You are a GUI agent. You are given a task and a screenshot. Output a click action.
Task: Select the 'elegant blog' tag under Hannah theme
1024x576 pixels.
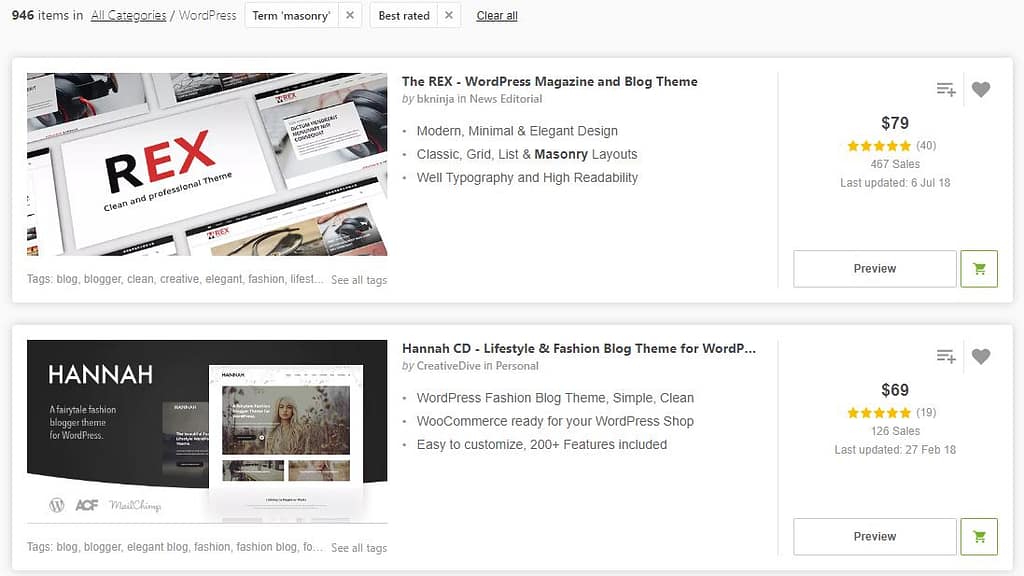pyautogui.click(x=157, y=547)
